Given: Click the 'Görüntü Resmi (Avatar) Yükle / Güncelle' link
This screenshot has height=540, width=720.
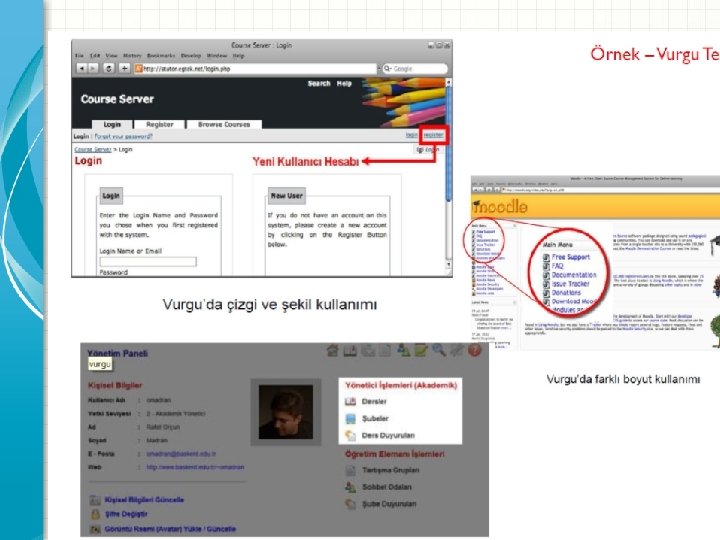Looking at the screenshot, I should [x=170, y=529].
